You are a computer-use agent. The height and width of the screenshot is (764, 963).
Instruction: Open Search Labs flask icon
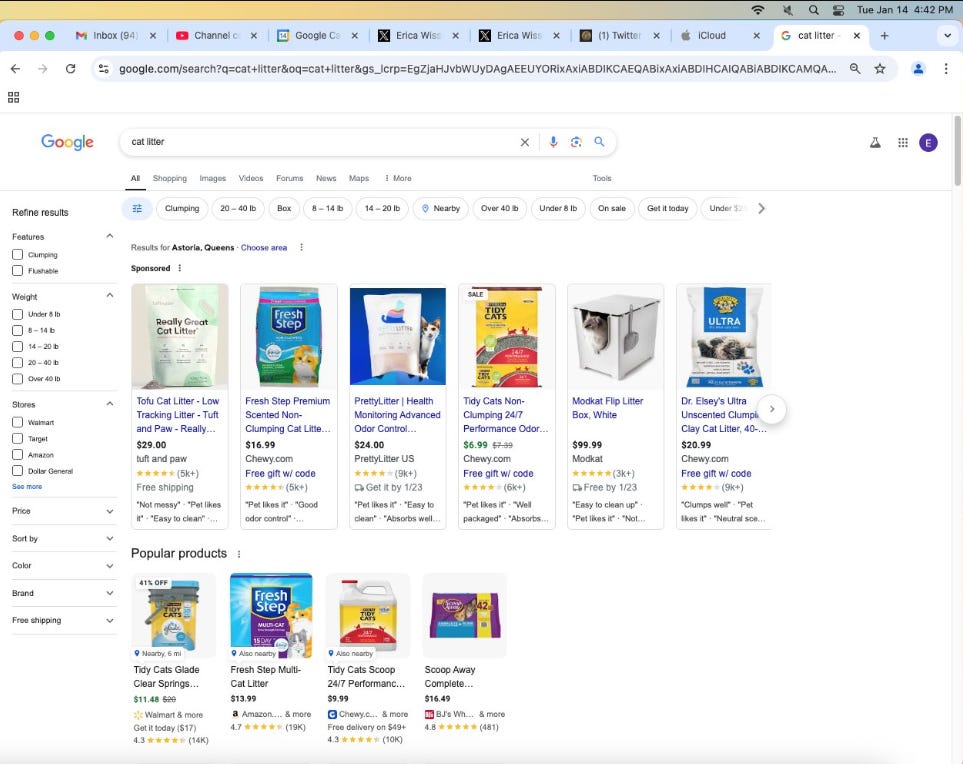(x=875, y=142)
